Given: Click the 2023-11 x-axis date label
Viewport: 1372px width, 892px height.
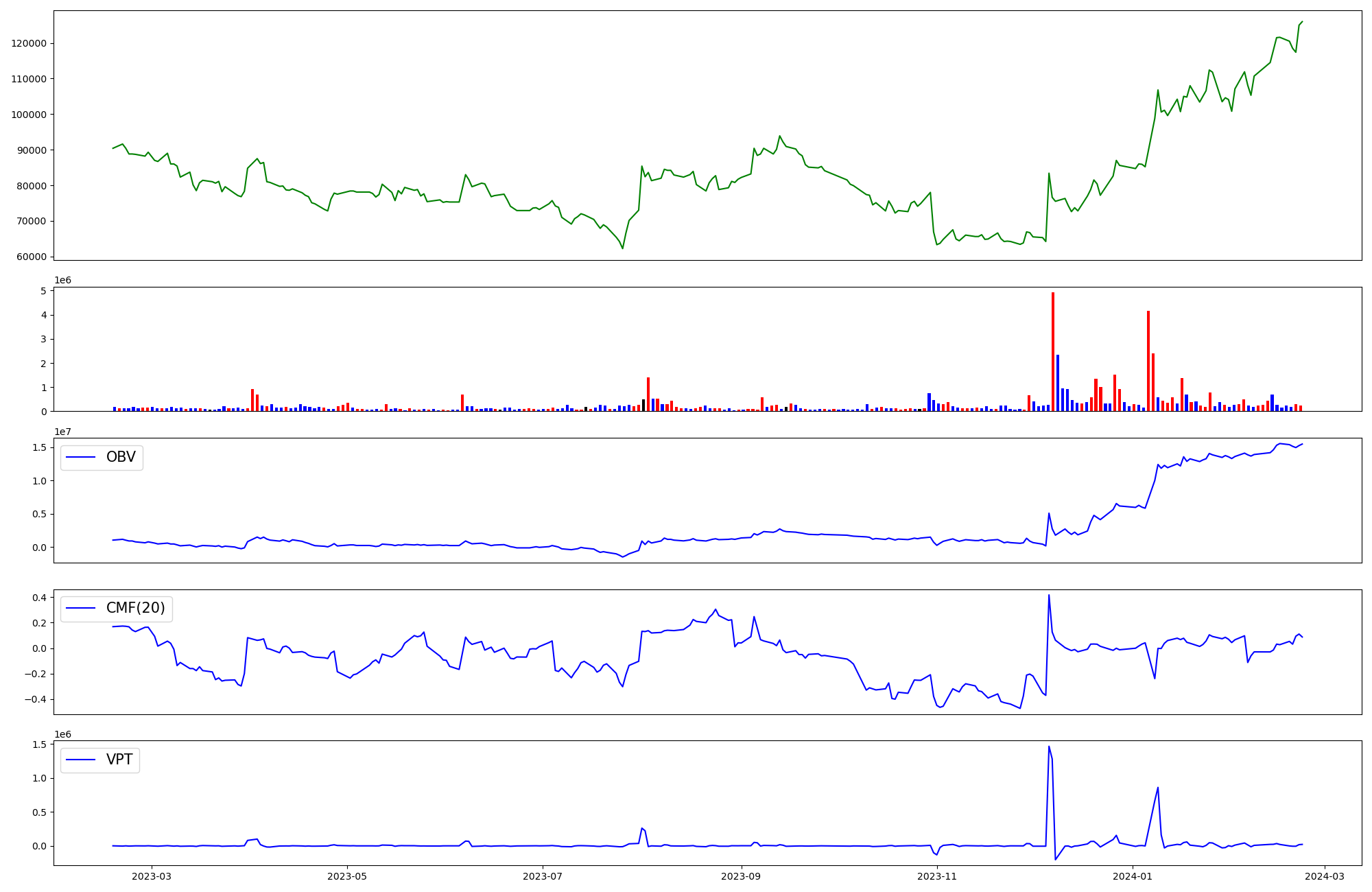Looking at the screenshot, I should click(x=937, y=876).
